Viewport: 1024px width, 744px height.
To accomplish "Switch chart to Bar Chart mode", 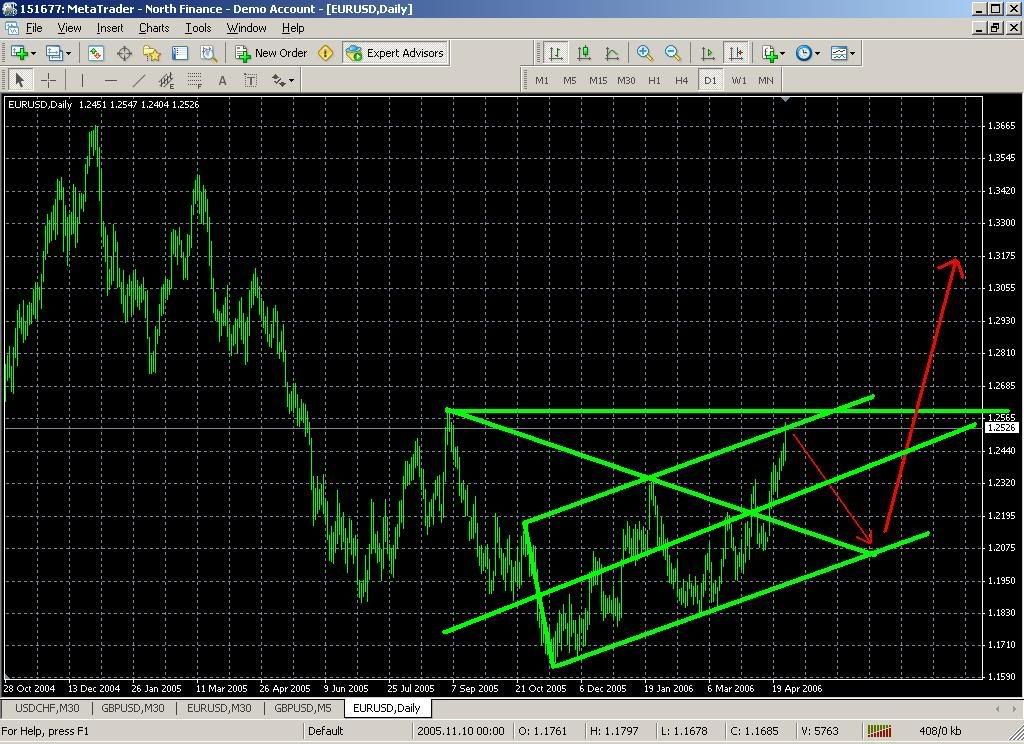I will 555,53.
